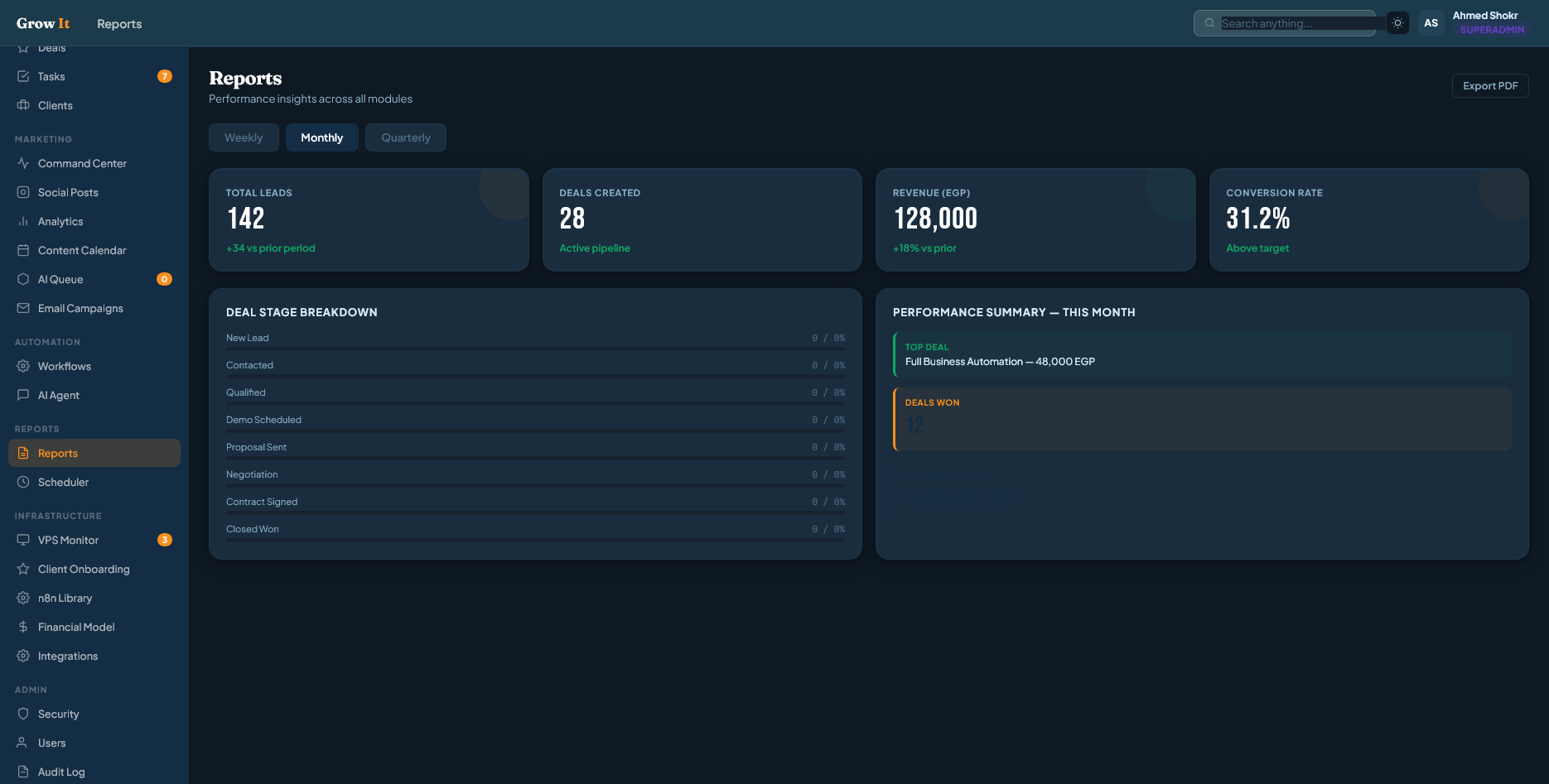Open Analytics via its bar chart icon
Image resolution: width=1549 pixels, height=784 pixels.
coord(23,221)
